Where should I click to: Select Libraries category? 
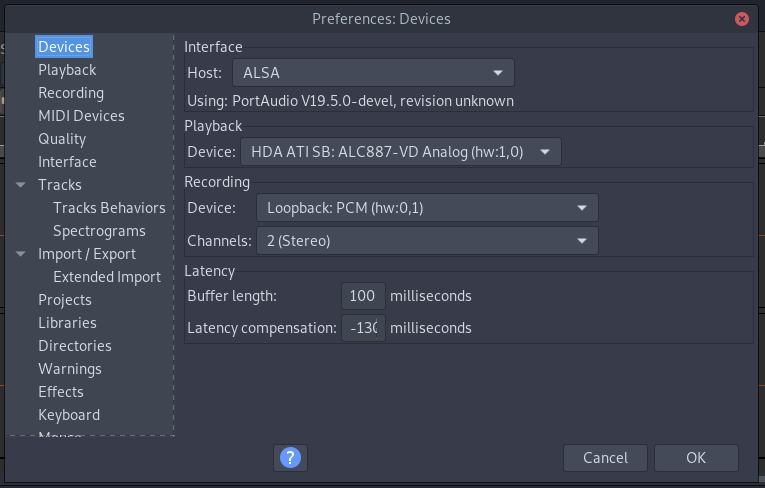pyautogui.click(x=67, y=323)
